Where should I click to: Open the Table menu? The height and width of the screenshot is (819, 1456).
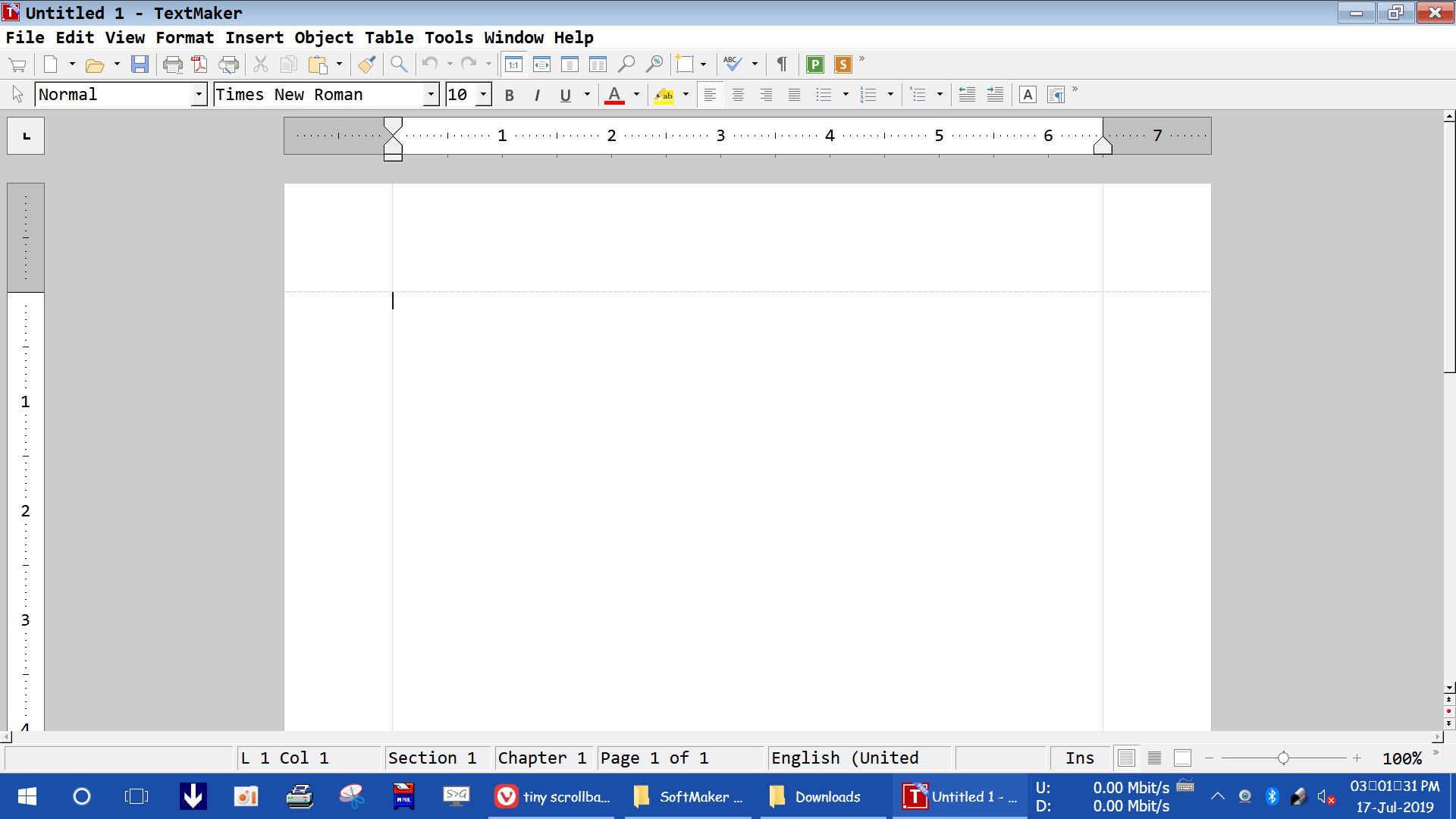[x=388, y=38]
